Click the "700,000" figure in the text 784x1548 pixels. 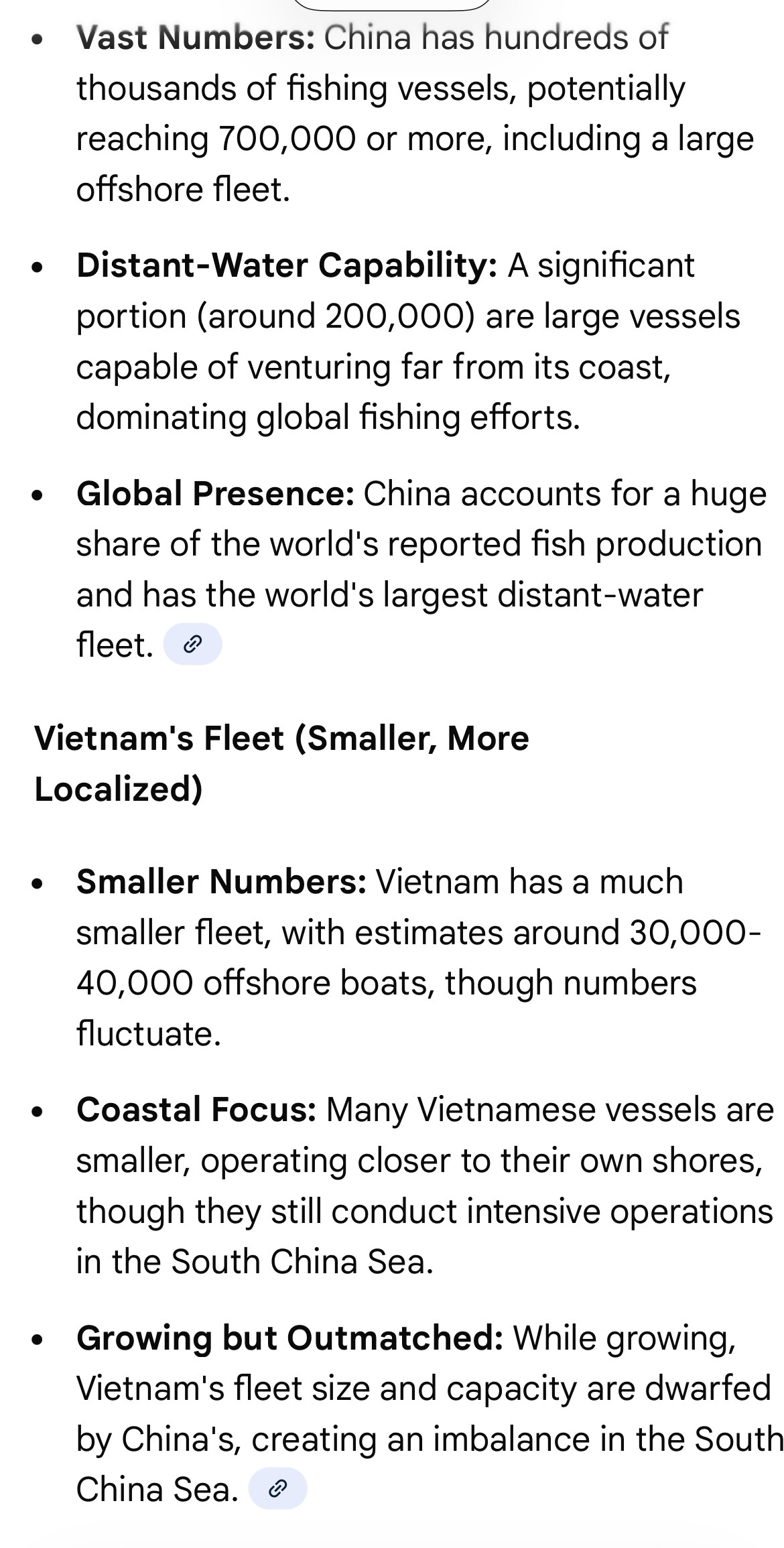point(287,139)
